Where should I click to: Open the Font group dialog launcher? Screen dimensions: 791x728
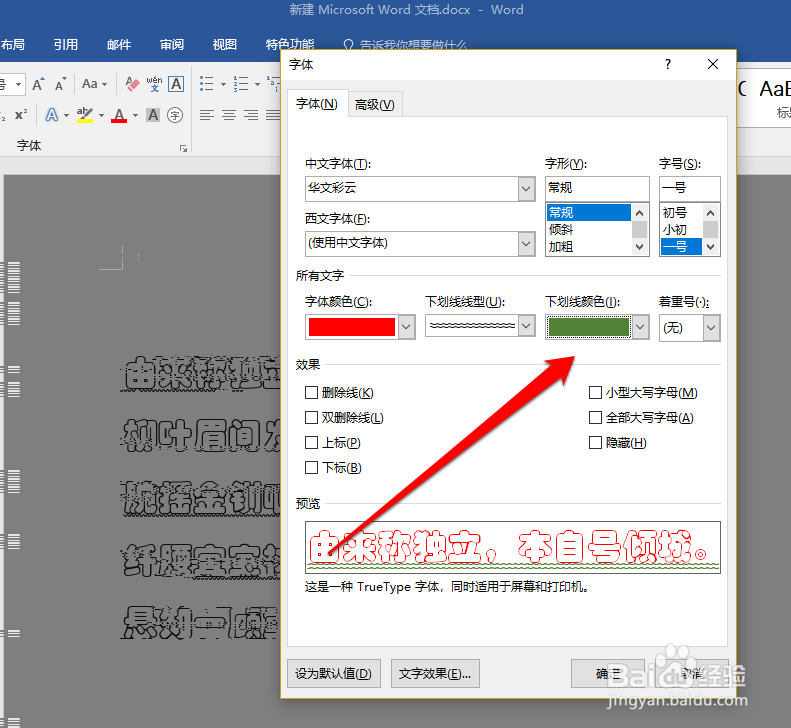tap(184, 148)
